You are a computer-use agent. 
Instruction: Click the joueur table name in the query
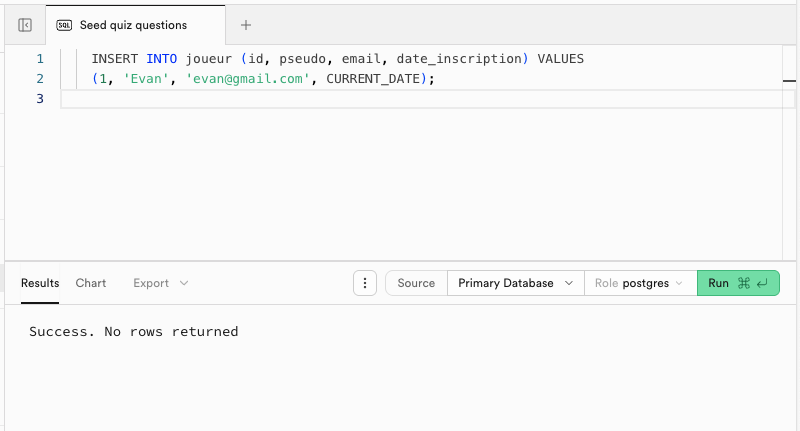(x=209, y=59)
